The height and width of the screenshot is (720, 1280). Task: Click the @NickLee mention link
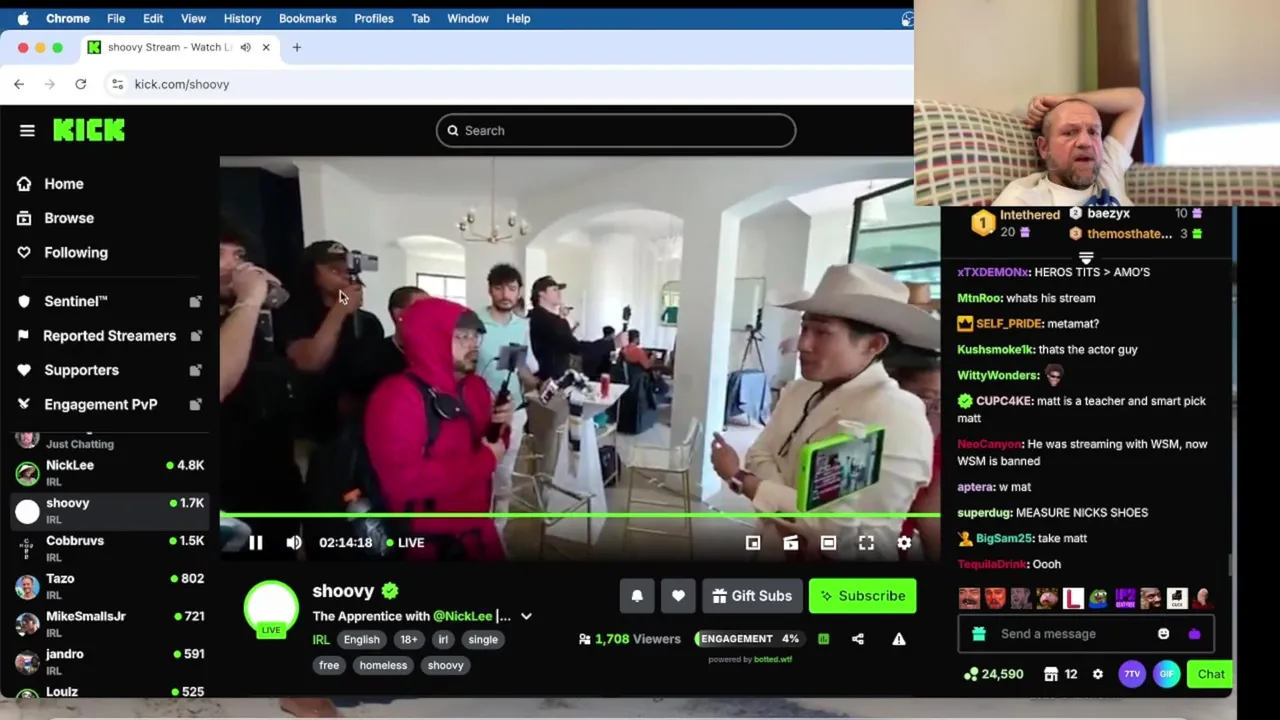coord(462,616)
